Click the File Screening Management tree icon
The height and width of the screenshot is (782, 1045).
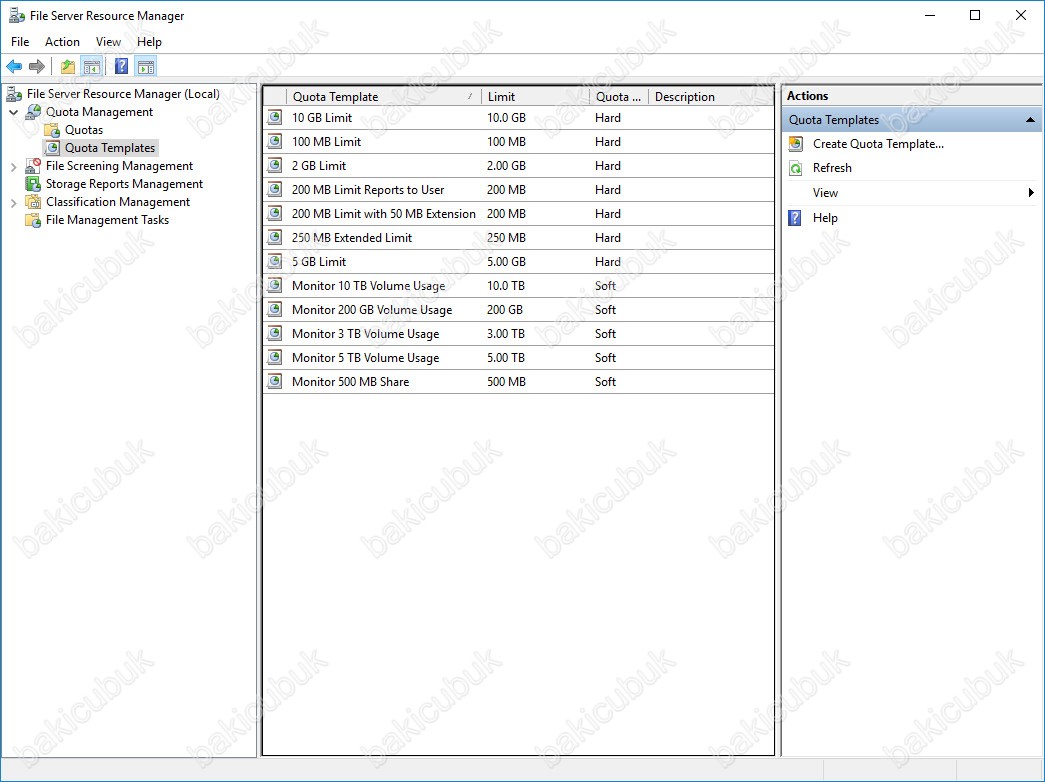[x=33, y=166]
